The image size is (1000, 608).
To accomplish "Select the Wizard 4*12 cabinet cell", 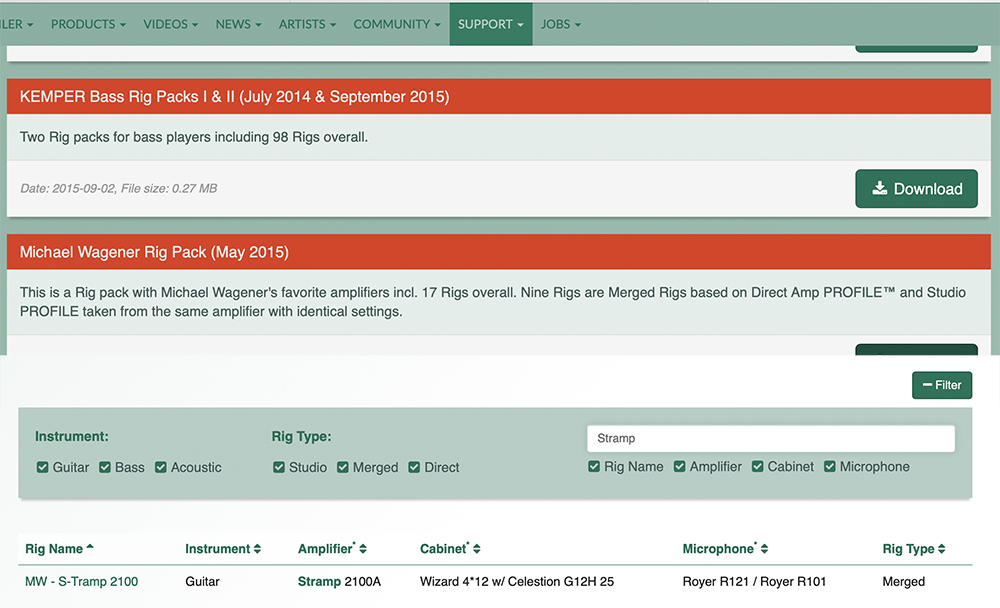I will click(x=517, y=582).
